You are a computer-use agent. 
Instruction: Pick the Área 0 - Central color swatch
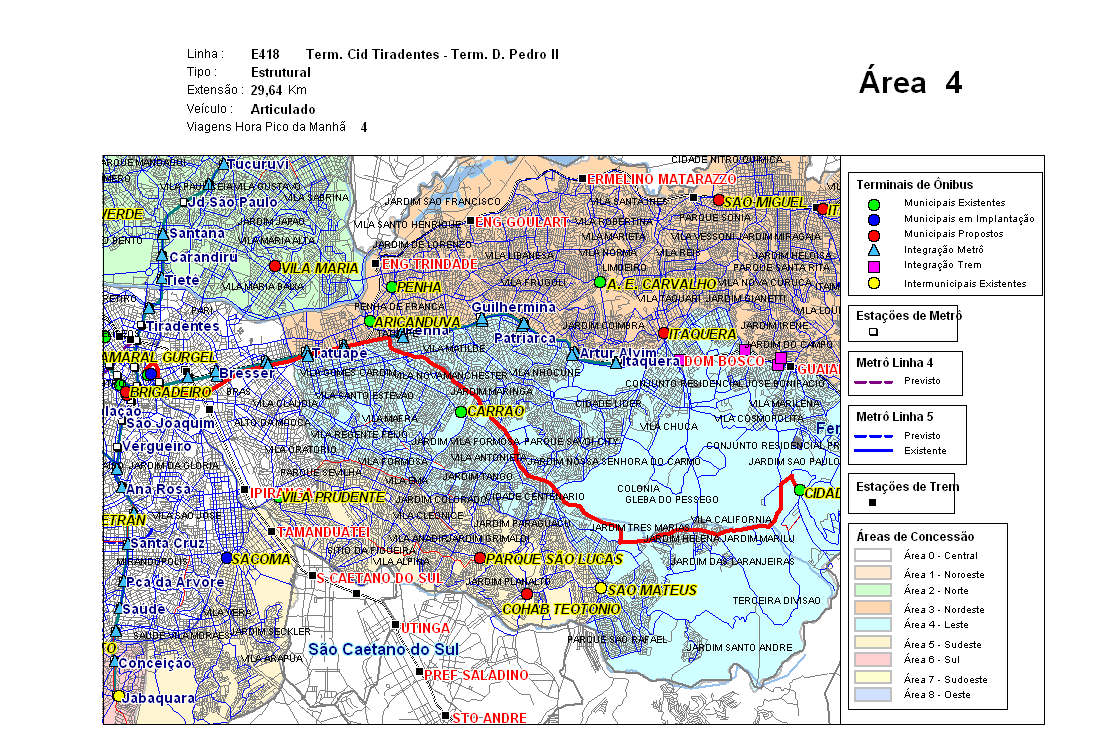(x=873, y=555)
